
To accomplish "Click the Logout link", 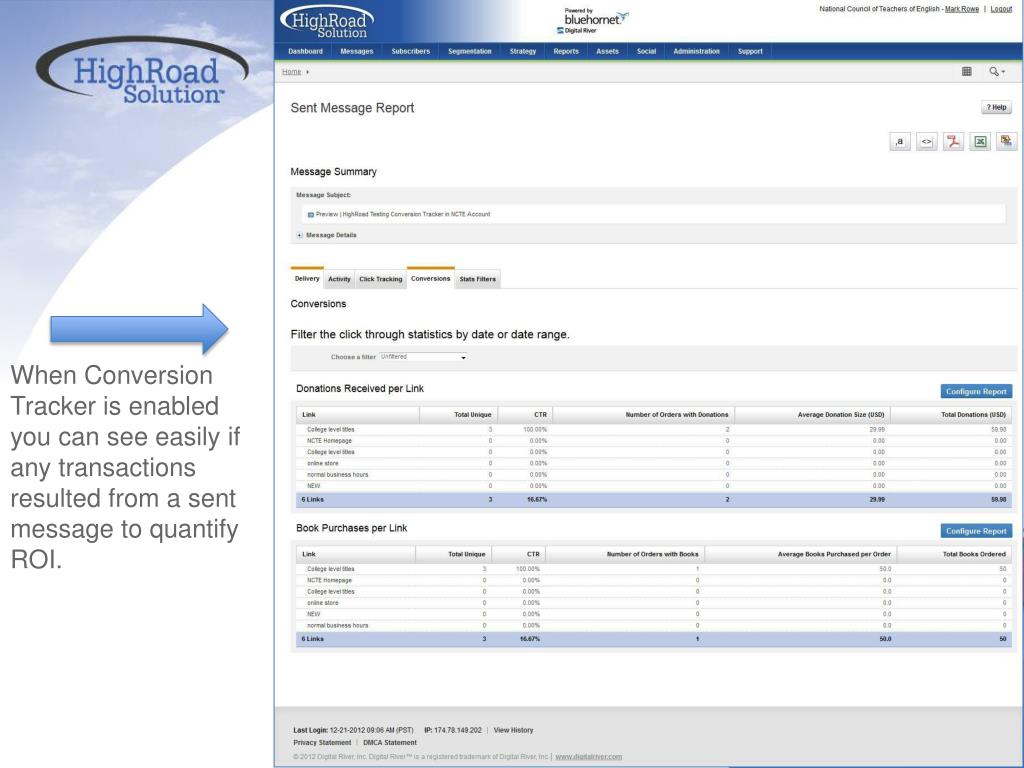I will pyautogui.click(x=1001, y=9).
